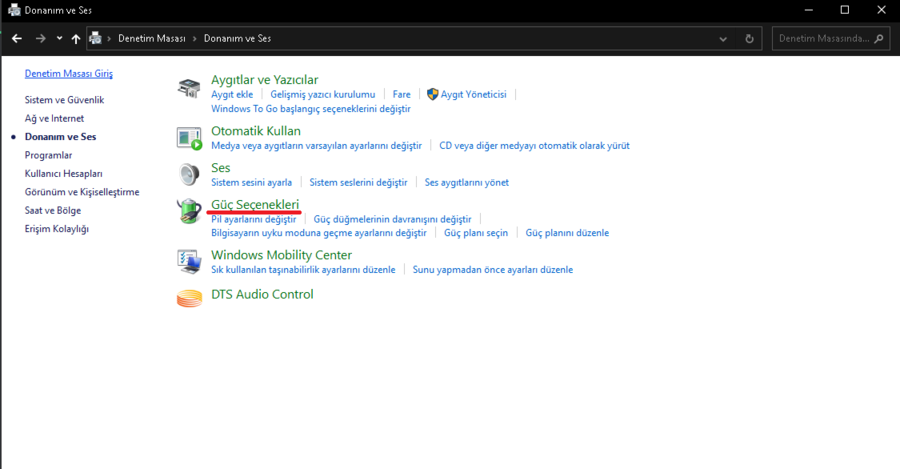Open Otomatik Kullan heading
Image resolution: width=900 pixels, height=469 pixels.
[x=256, y=131]
